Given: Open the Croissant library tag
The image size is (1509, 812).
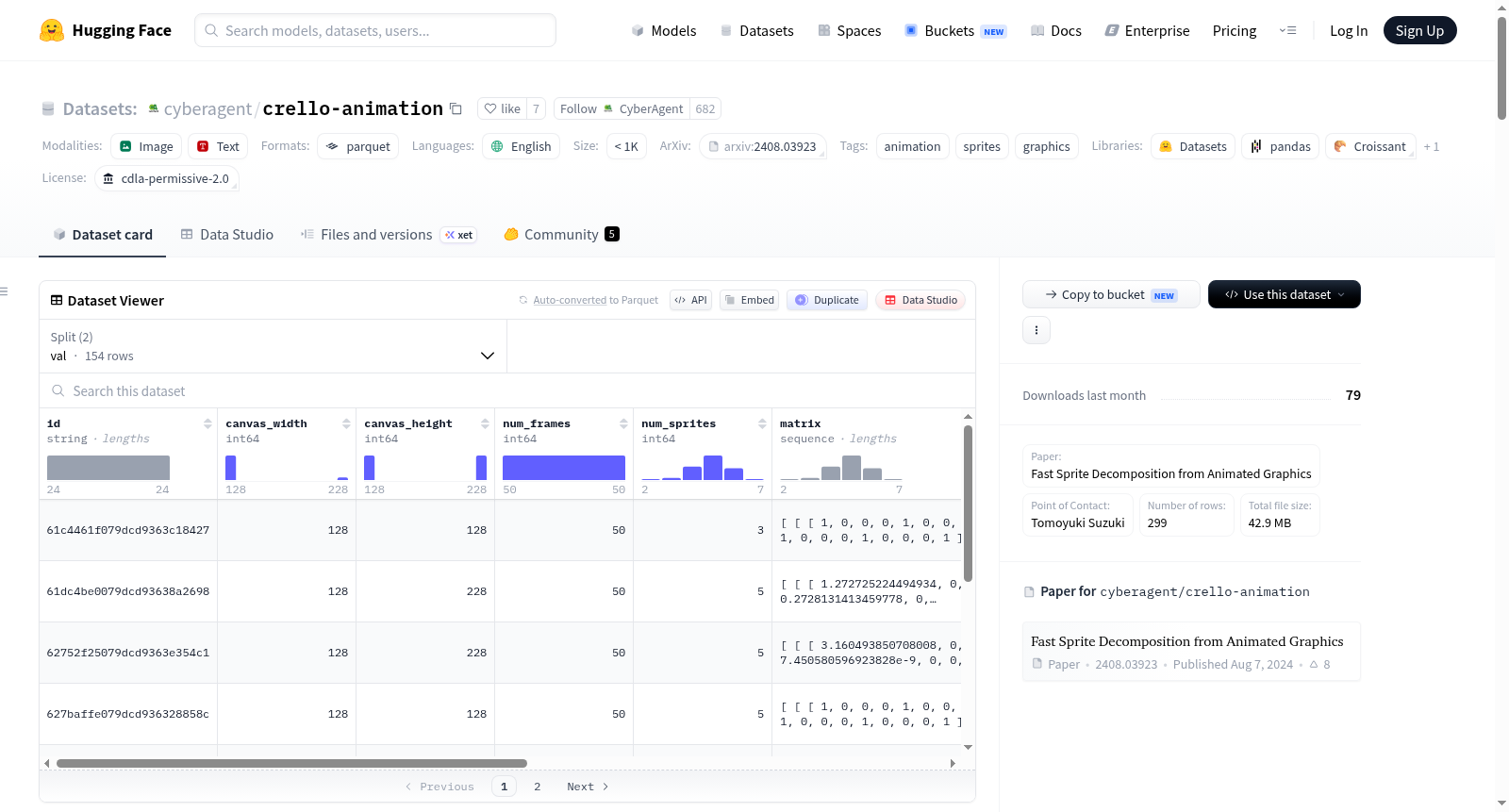Looking at the screenshot, I should point(1370,146).
